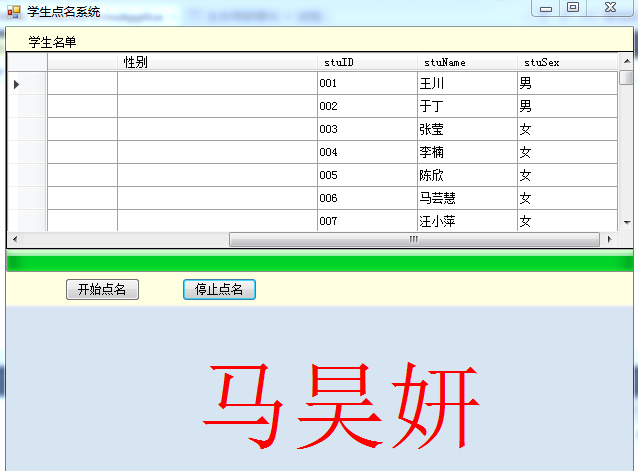Click the 学生名单 group label
Image resolution: width=638 pixels, height=471 pixels.
[52, 42]
